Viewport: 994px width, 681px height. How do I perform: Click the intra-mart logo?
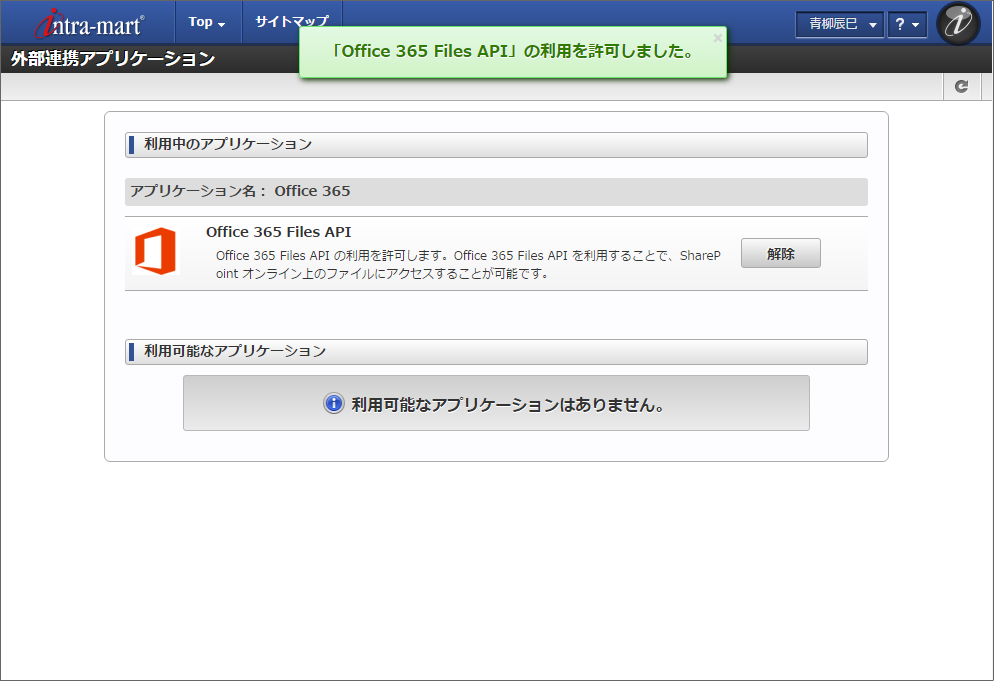coord(89,24)
